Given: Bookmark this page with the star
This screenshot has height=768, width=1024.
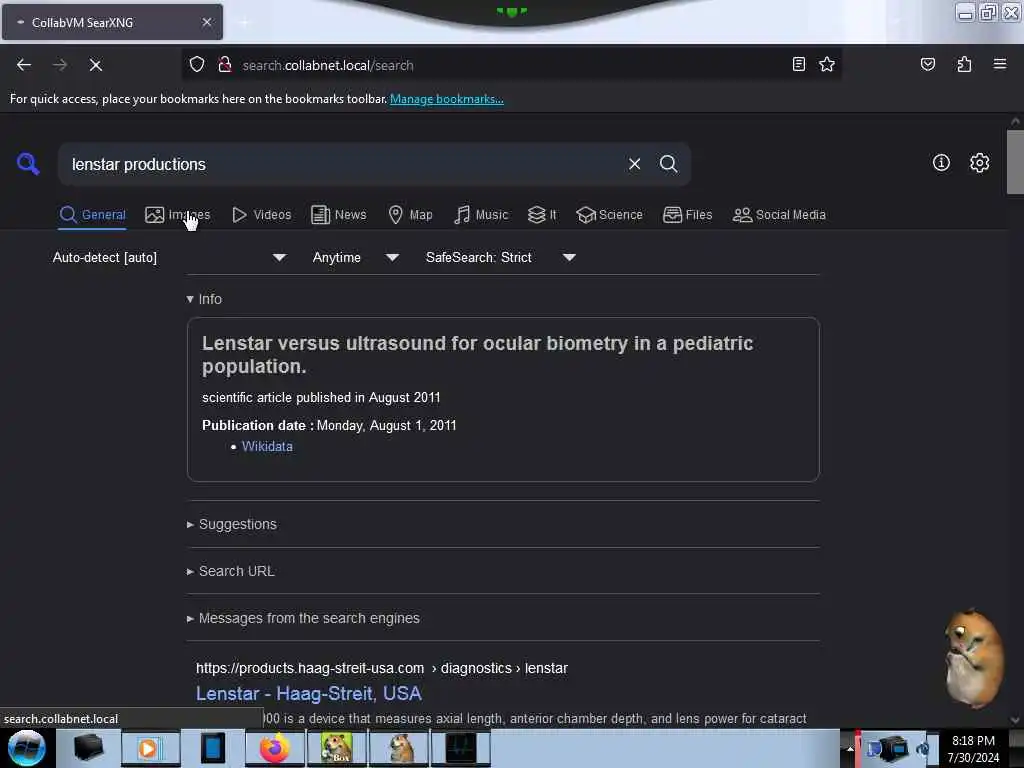Looking at the screenshot, I should coord(827,64).
